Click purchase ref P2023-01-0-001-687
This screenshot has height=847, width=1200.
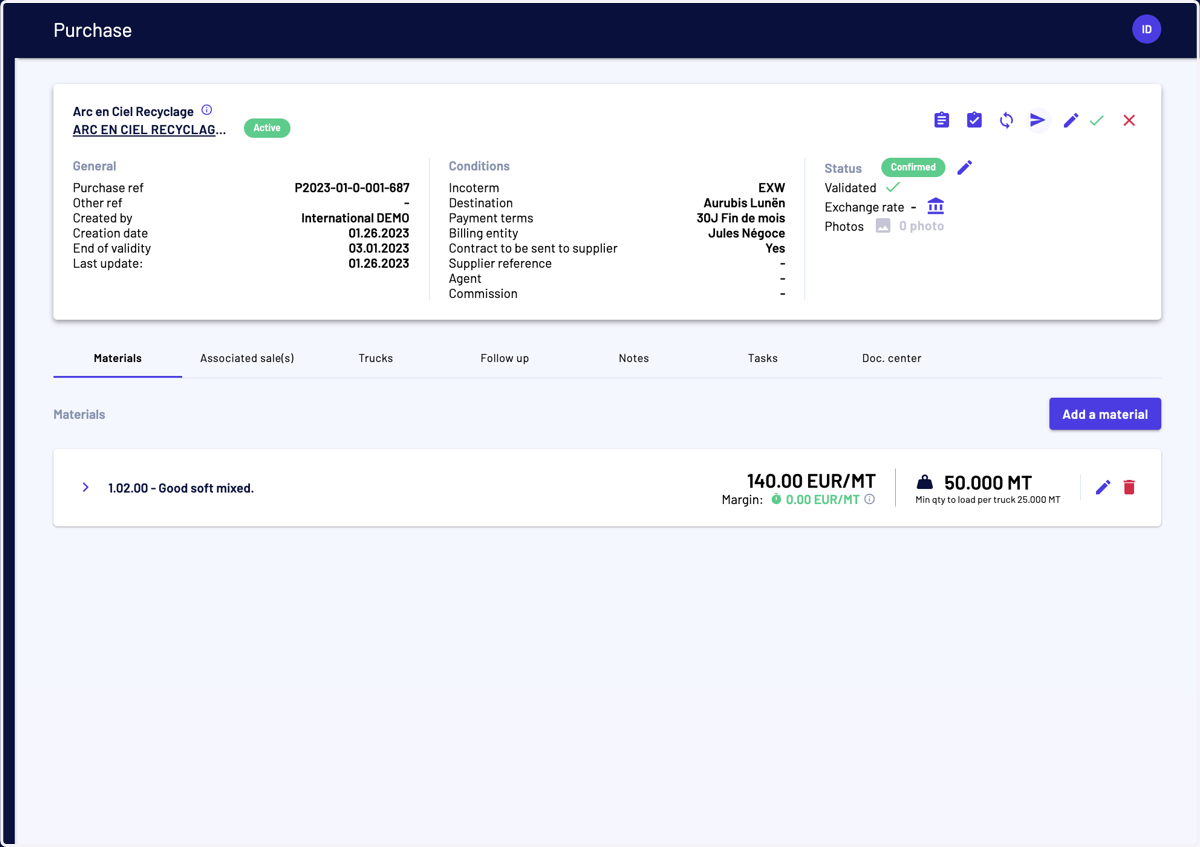tap(352, 188)
